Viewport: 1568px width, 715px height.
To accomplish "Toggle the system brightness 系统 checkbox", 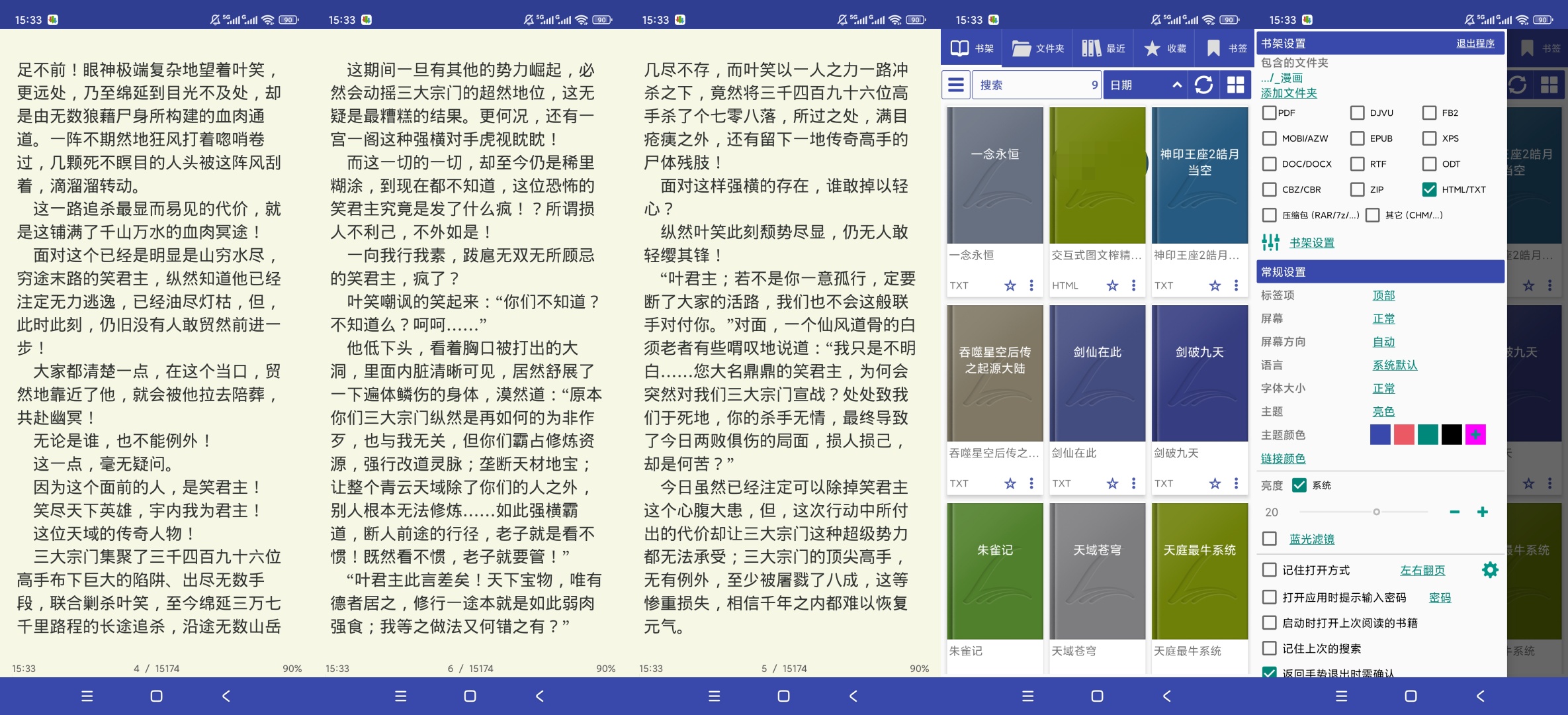I will pos(1299,485).
